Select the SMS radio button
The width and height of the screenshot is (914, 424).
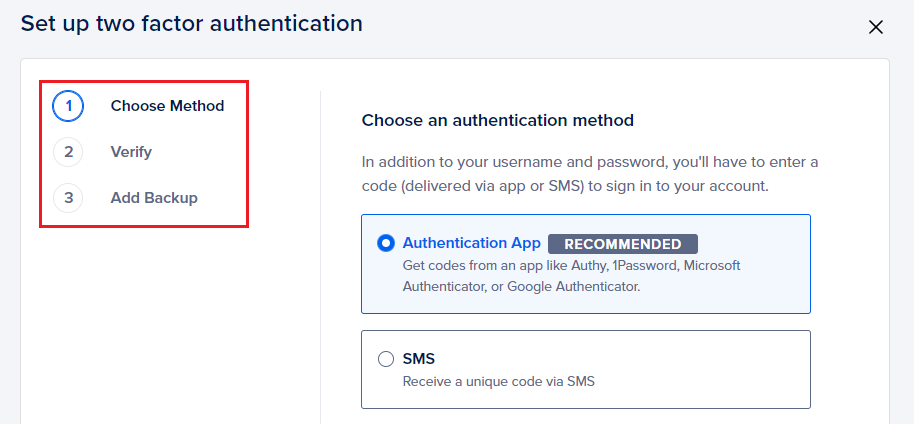click(386, 359)
